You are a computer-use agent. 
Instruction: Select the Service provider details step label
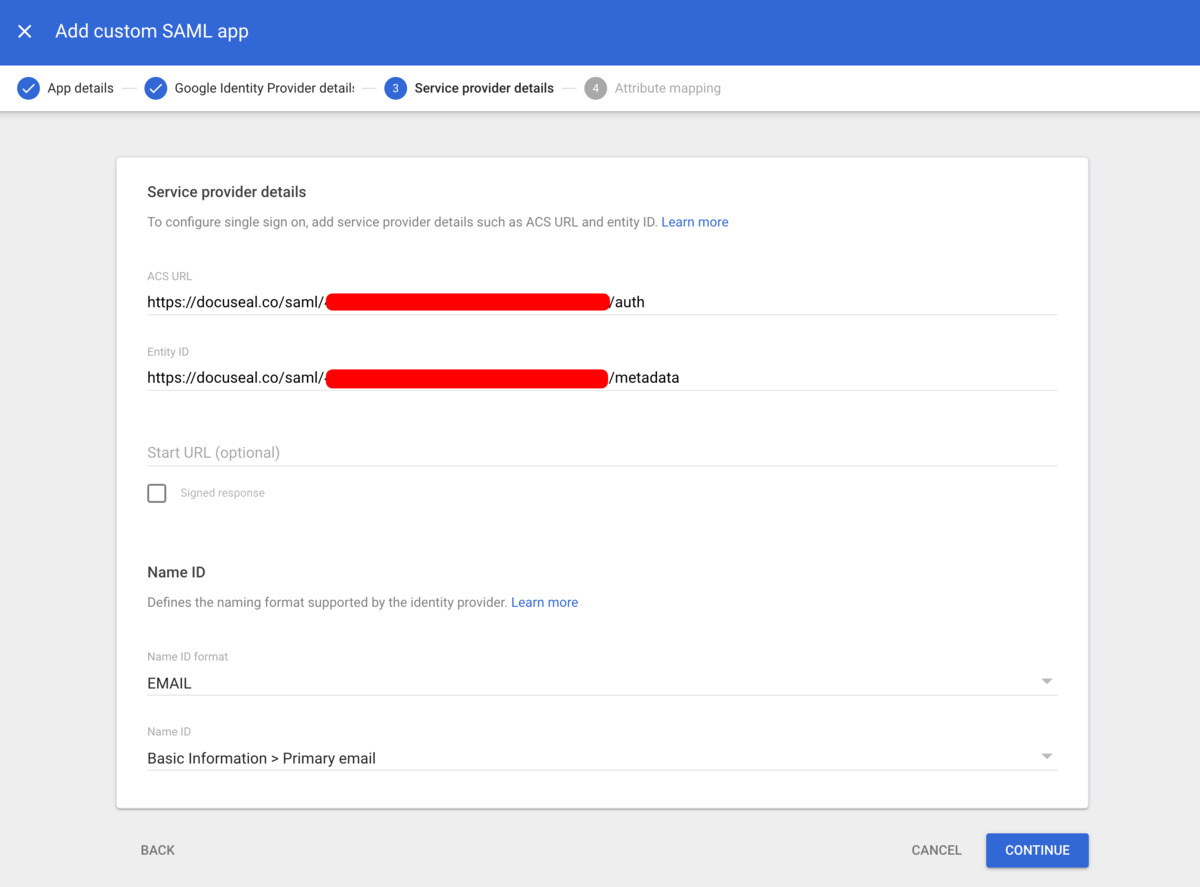pos(484,88)
